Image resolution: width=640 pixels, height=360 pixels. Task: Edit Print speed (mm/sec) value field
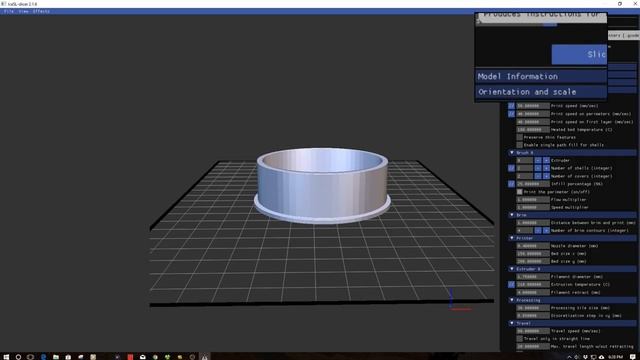coord(533,106)
